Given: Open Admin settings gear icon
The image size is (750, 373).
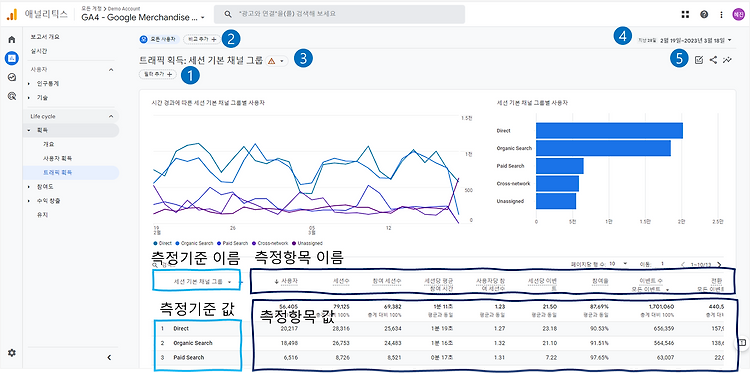Looking at the screenshot, I should point(11,352).
